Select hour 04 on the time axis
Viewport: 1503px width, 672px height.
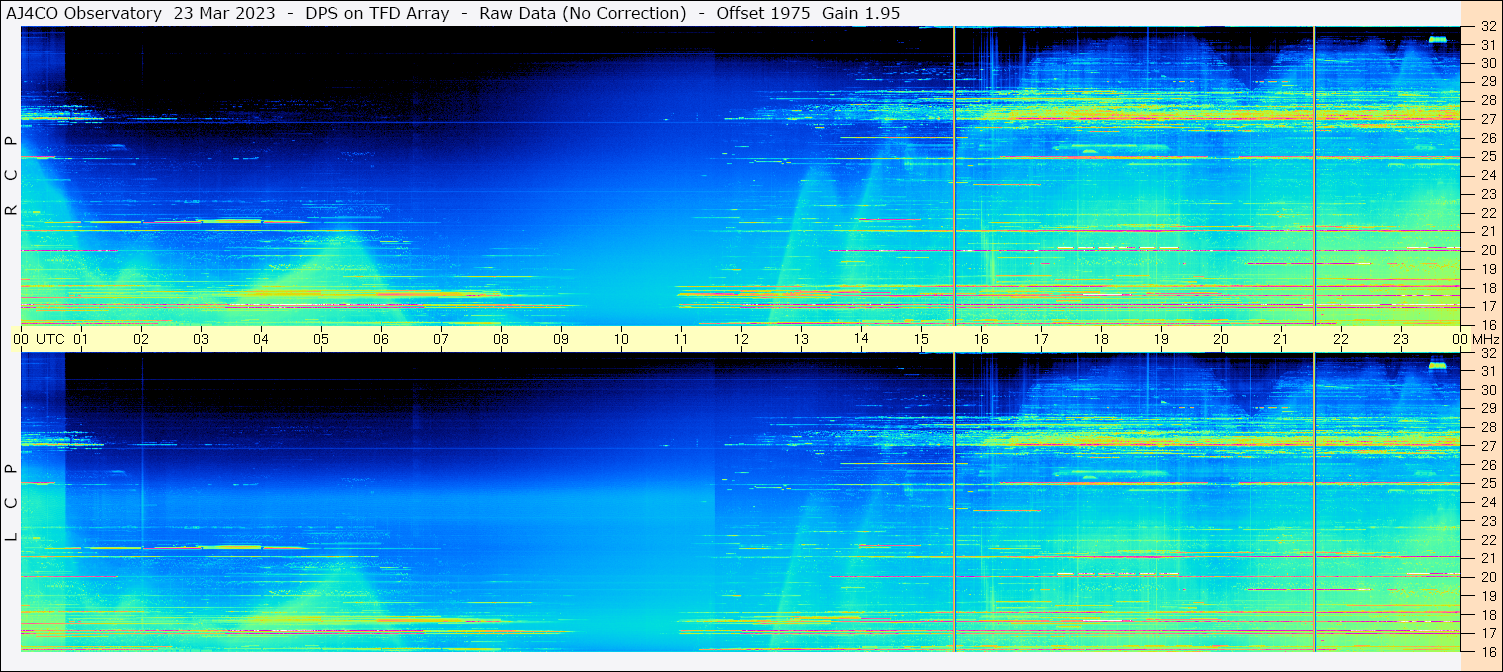pyautogui.click(x=261, y=339)
